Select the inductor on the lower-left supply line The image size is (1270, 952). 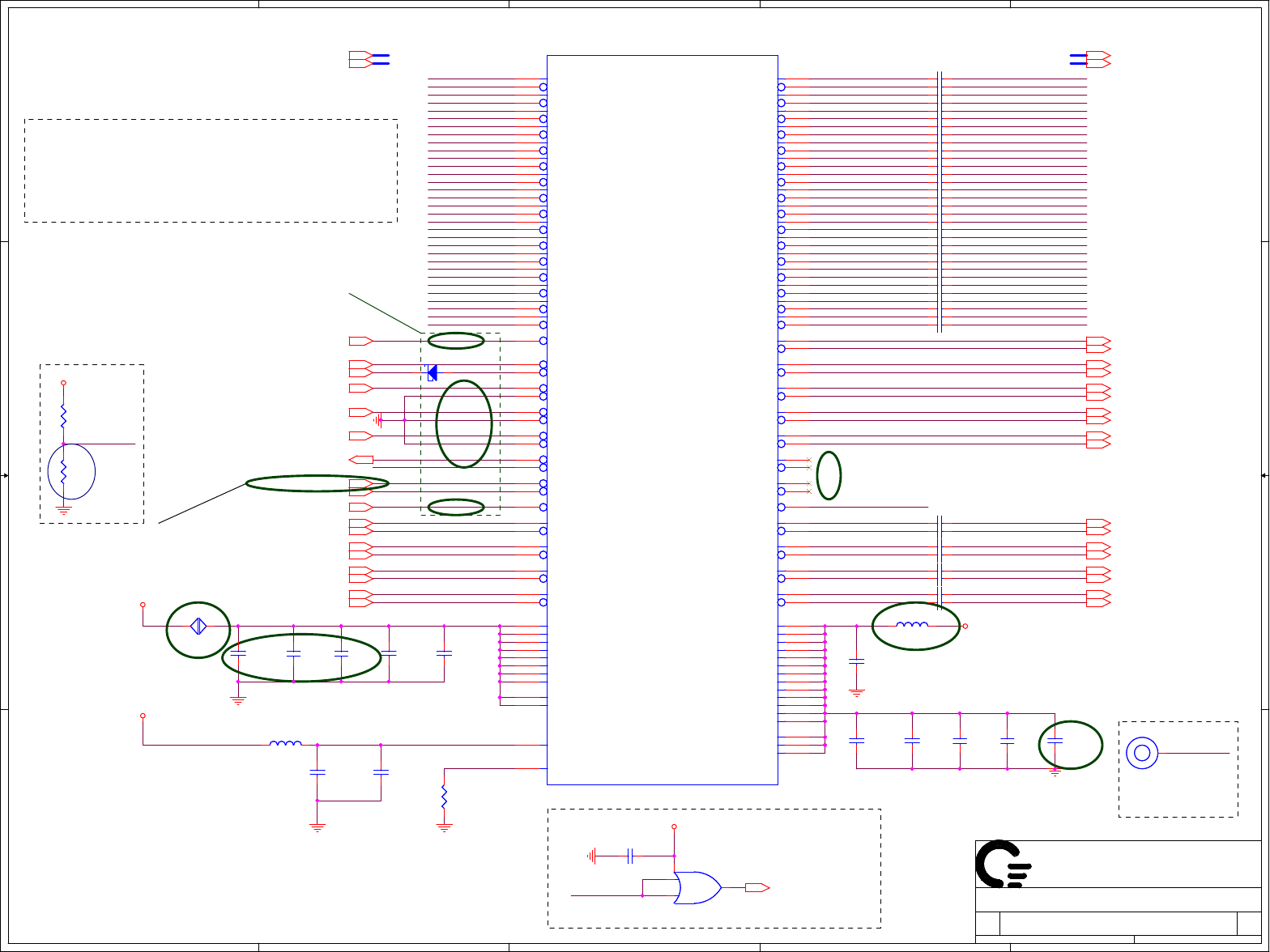285,743
